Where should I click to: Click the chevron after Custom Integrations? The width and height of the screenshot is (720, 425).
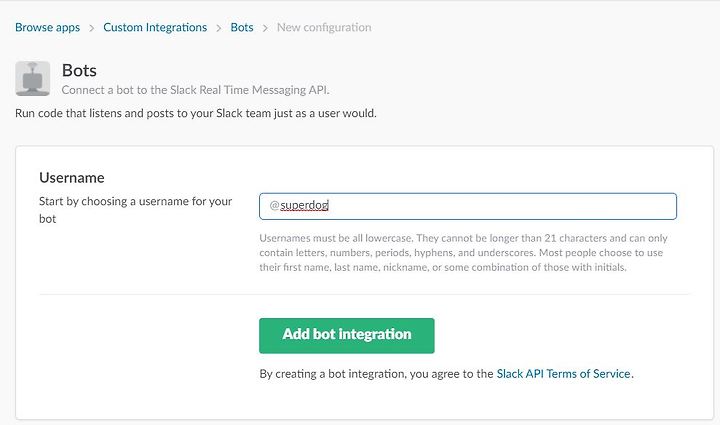219,28
